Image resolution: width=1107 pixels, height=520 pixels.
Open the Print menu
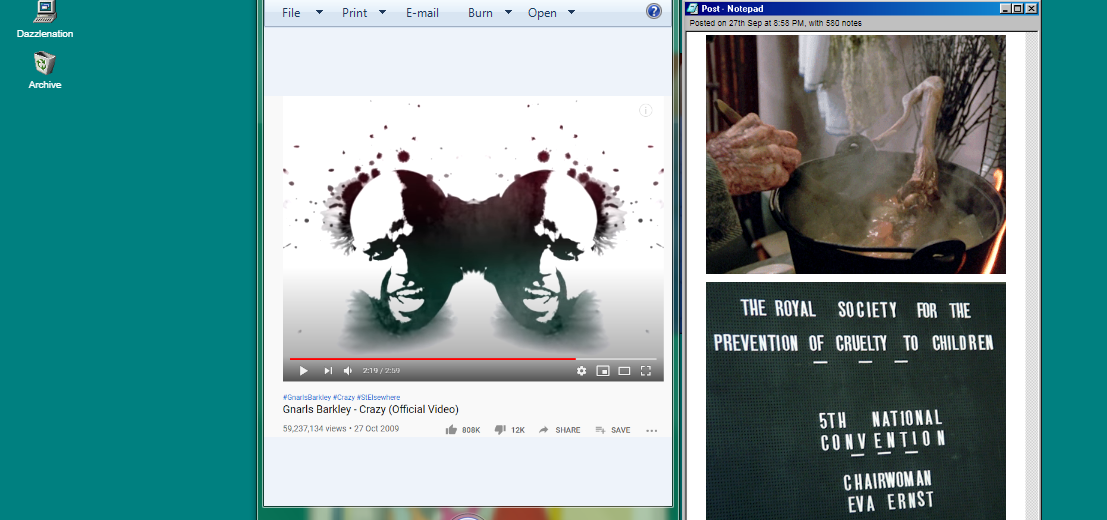354,13
